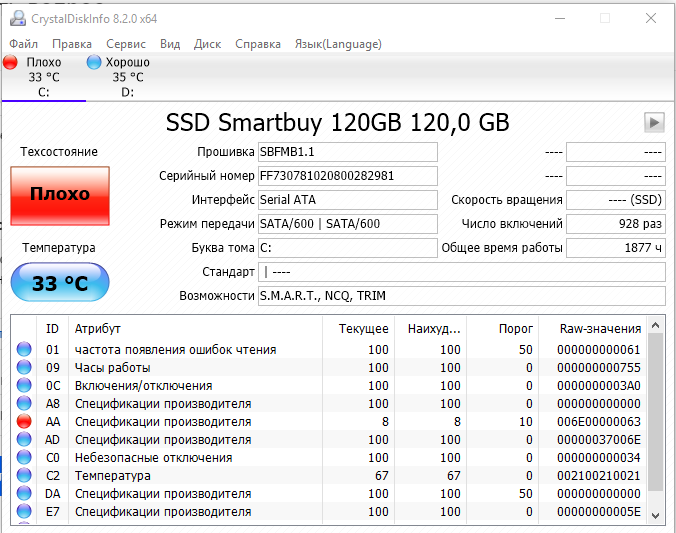Screen dimensions: 676x533
Task: Click the red Плохо health status button
Action: 60,196
